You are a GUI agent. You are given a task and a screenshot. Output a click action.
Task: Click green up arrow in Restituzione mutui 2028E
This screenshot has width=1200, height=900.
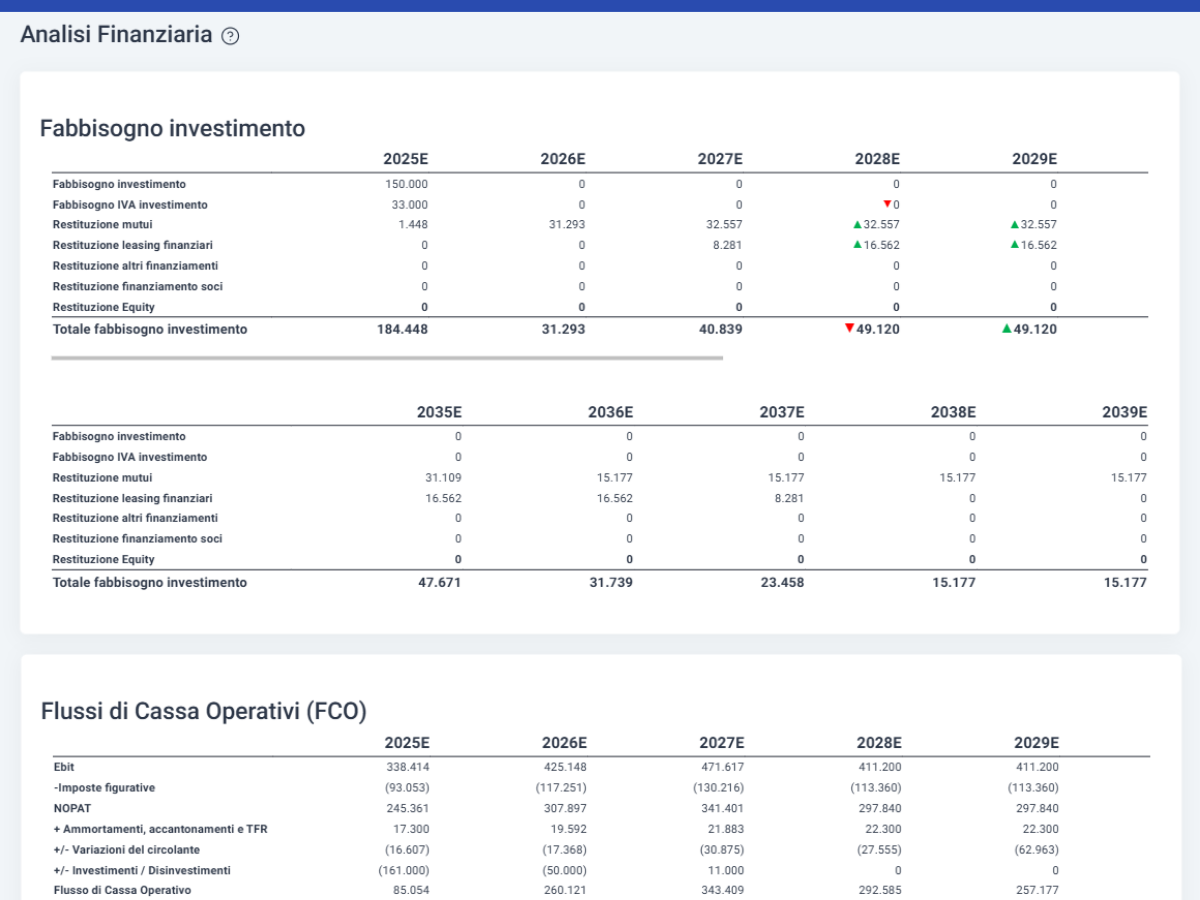[x=857, y=225]
